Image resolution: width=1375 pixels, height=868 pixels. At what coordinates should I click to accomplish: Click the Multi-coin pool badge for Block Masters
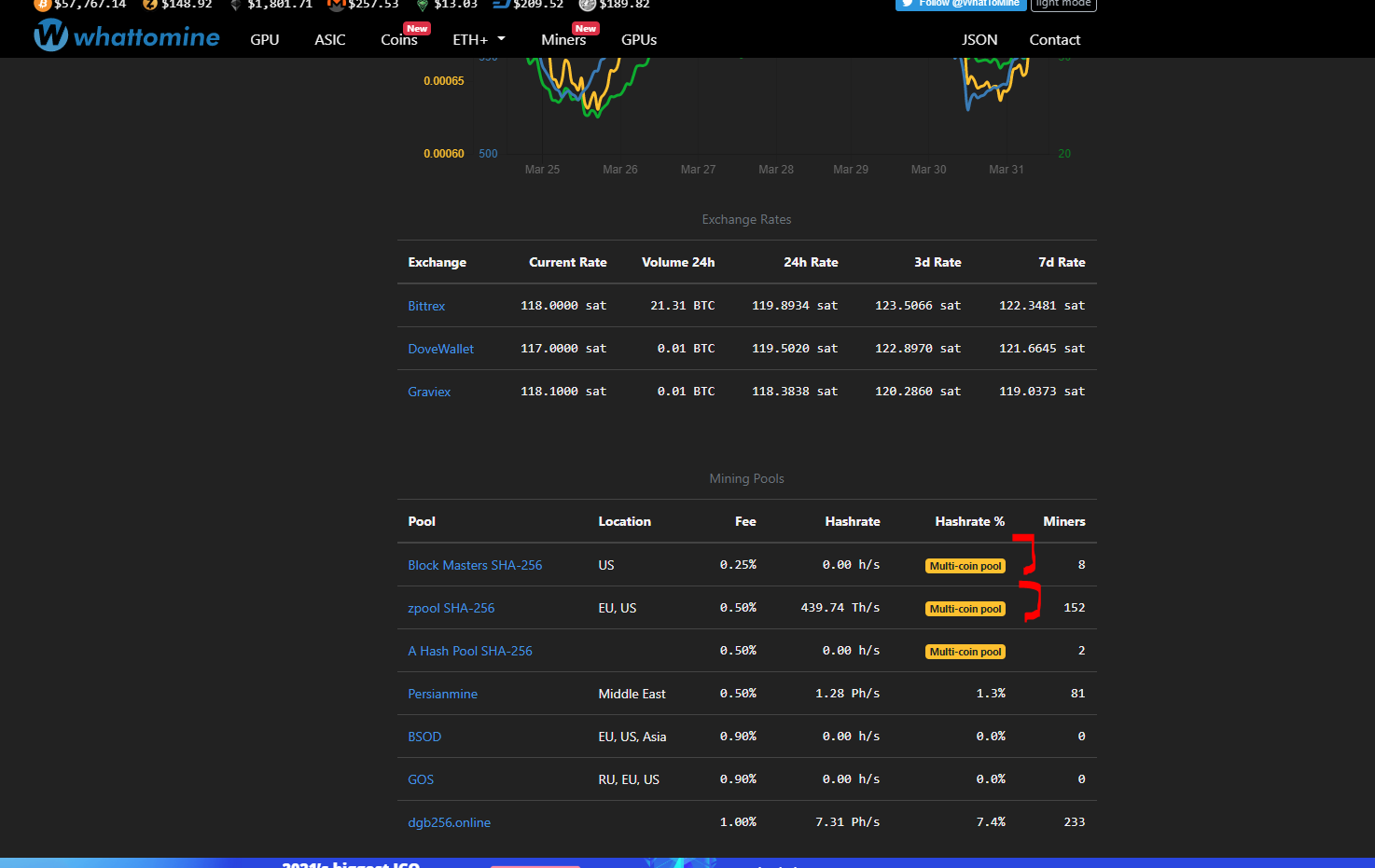point(965,566)
